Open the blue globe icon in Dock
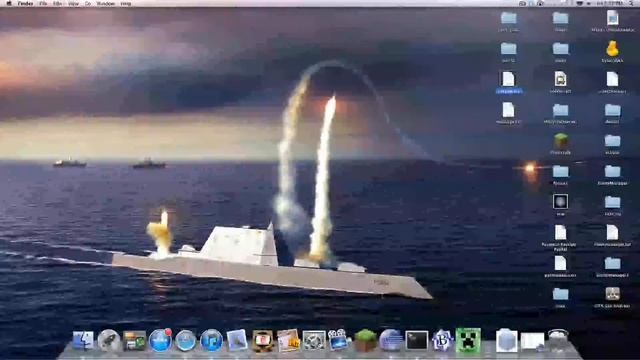The image size is (640, 360). (x=391, y=341)
